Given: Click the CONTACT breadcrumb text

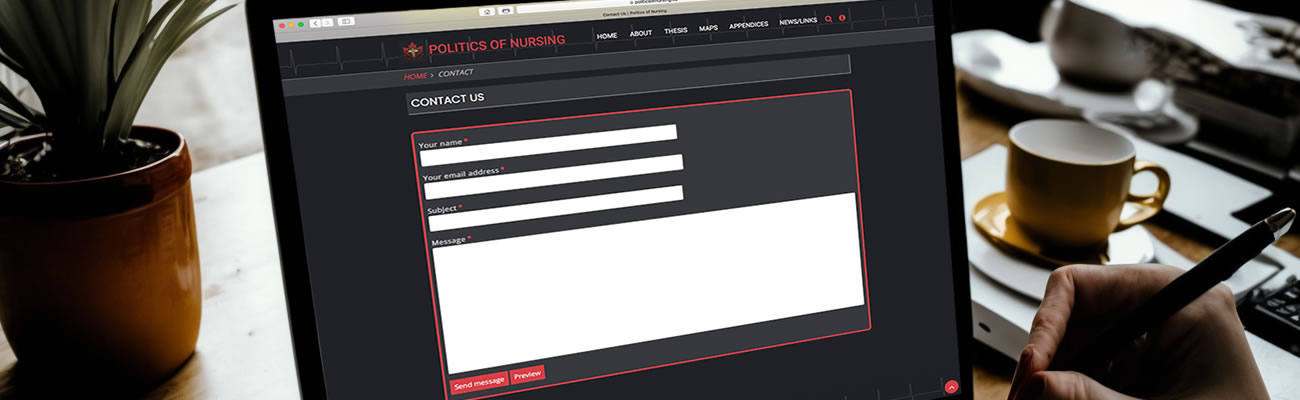Looking at the screenshot, I should click(456, 74).
